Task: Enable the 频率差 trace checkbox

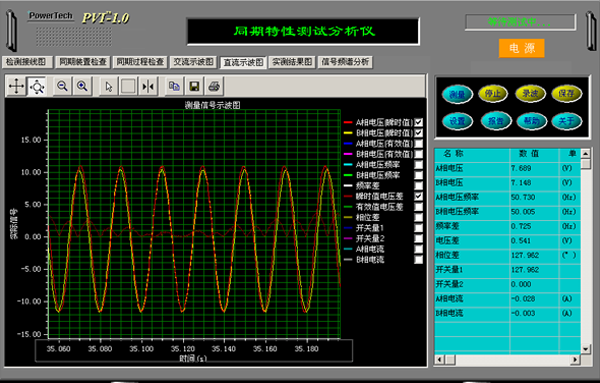Action: coord(419,186)
